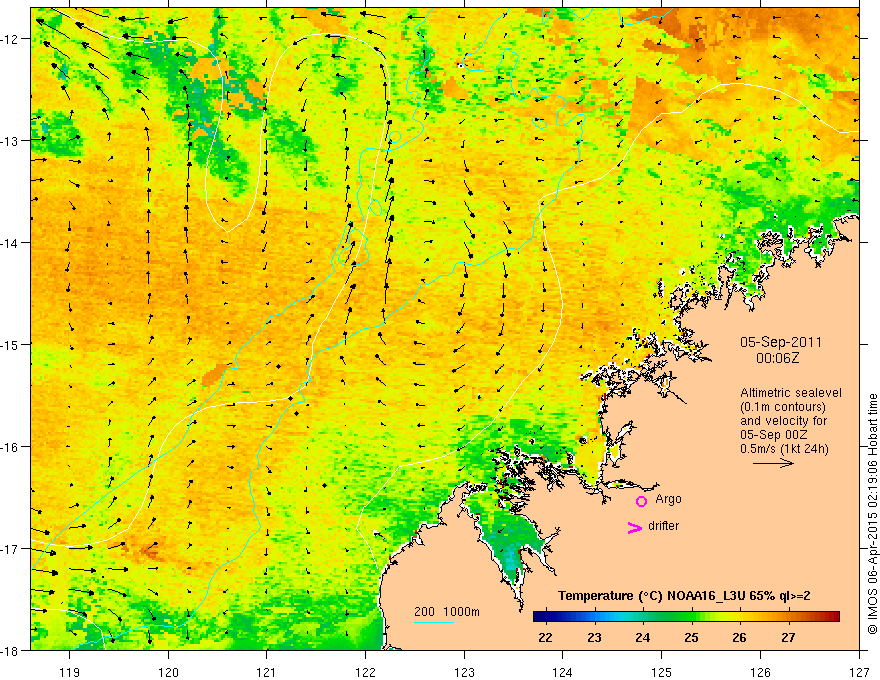
Task: Select the time text '00:06Z'
Action: point(777,358)
